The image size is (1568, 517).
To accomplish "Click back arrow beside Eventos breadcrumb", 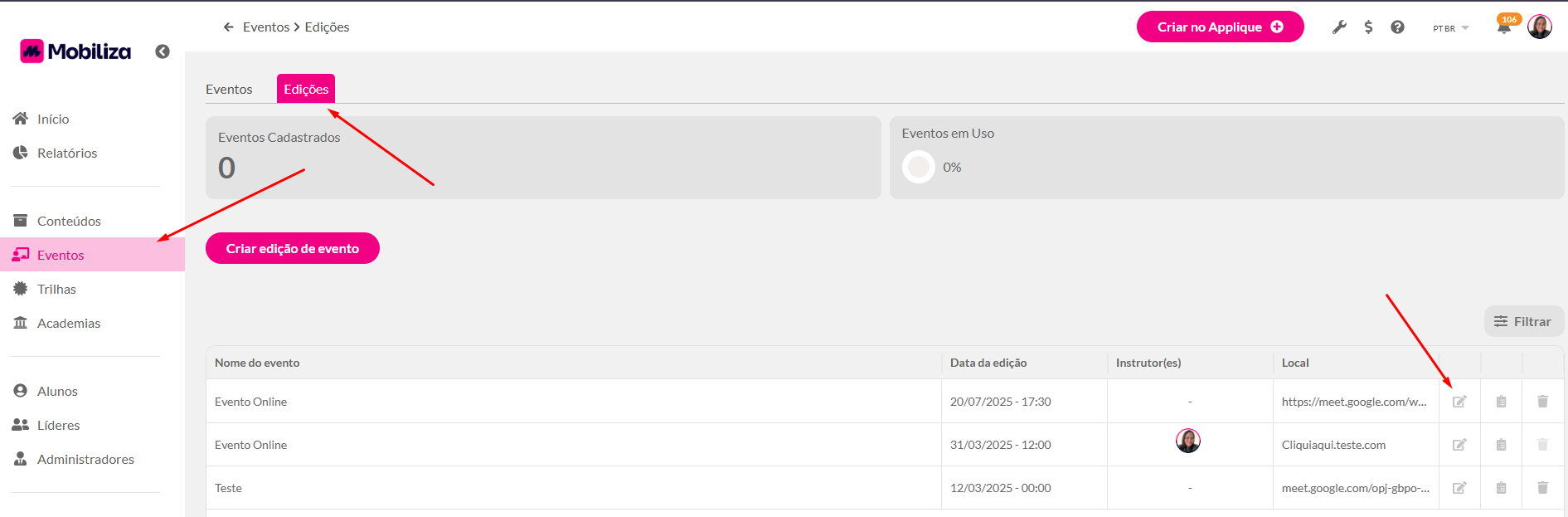I will pyautogui.click(x=229, y=27).
